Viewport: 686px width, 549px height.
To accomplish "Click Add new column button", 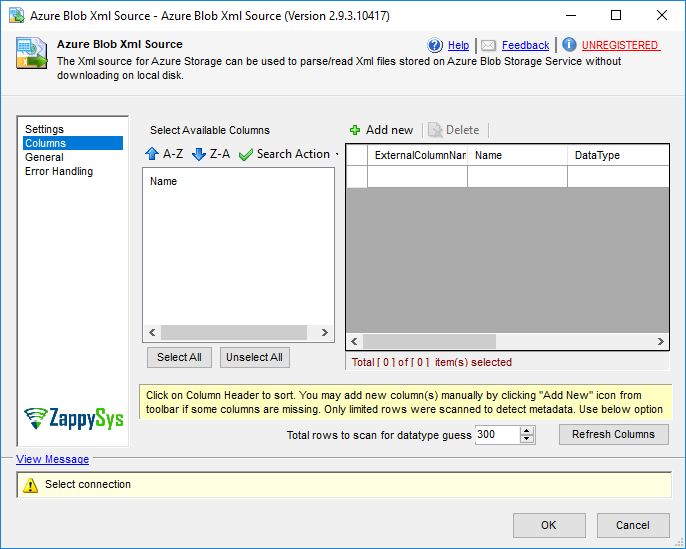I will [x=381, y=130].
